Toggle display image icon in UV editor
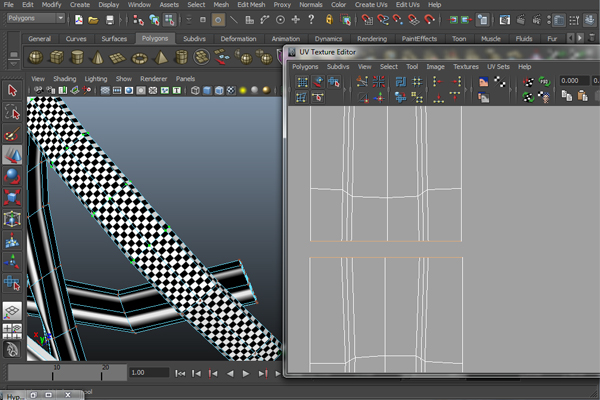The width and height of the screenshot is (600, 400). point(483,82)
